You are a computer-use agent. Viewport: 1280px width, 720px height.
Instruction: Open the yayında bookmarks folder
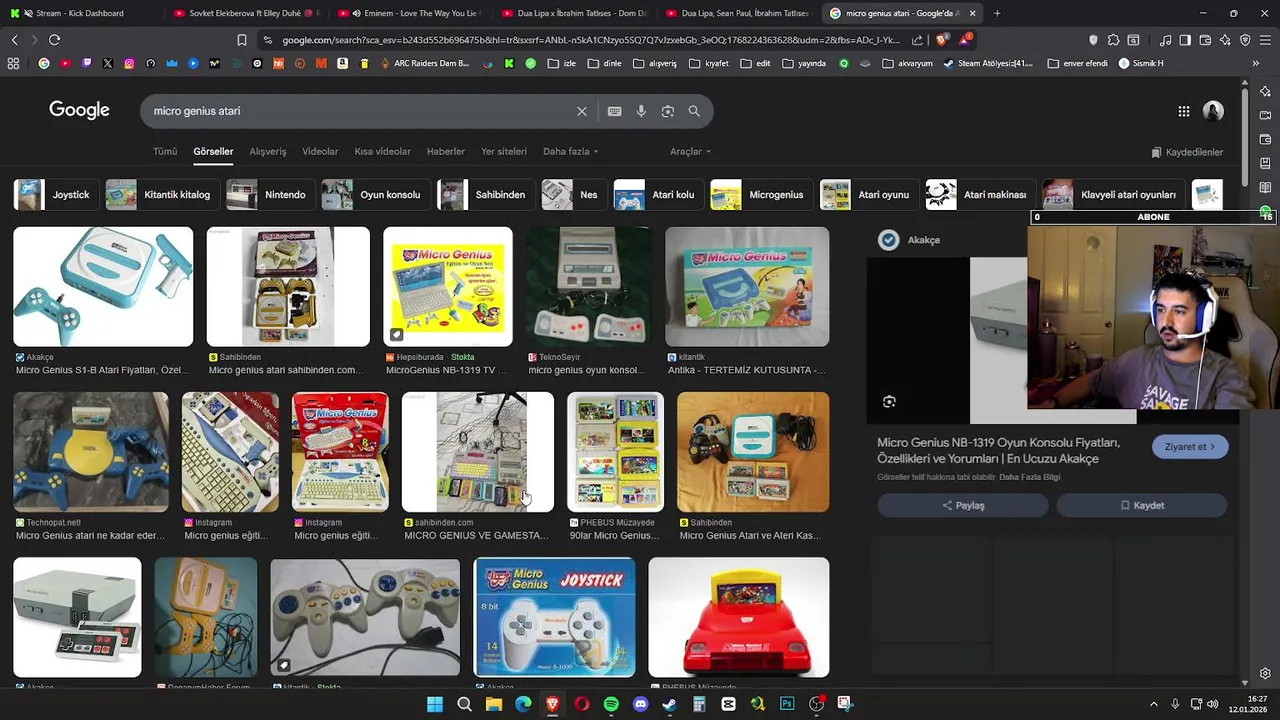click(x=804, y=63)
